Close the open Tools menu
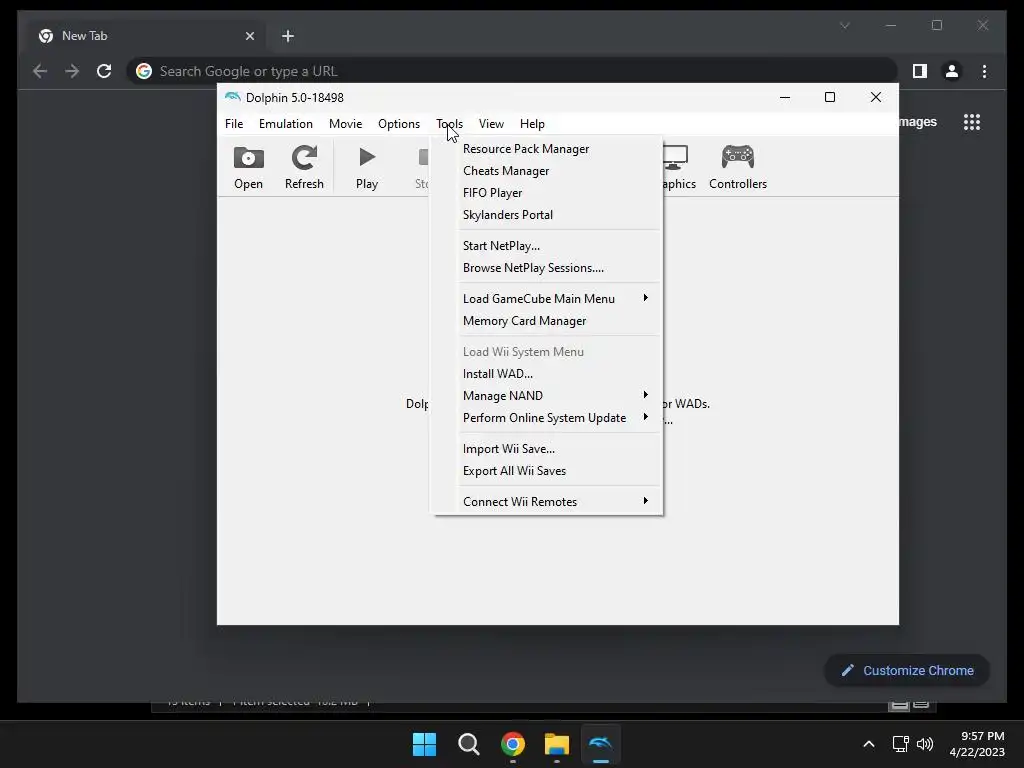 pos(449,124)
